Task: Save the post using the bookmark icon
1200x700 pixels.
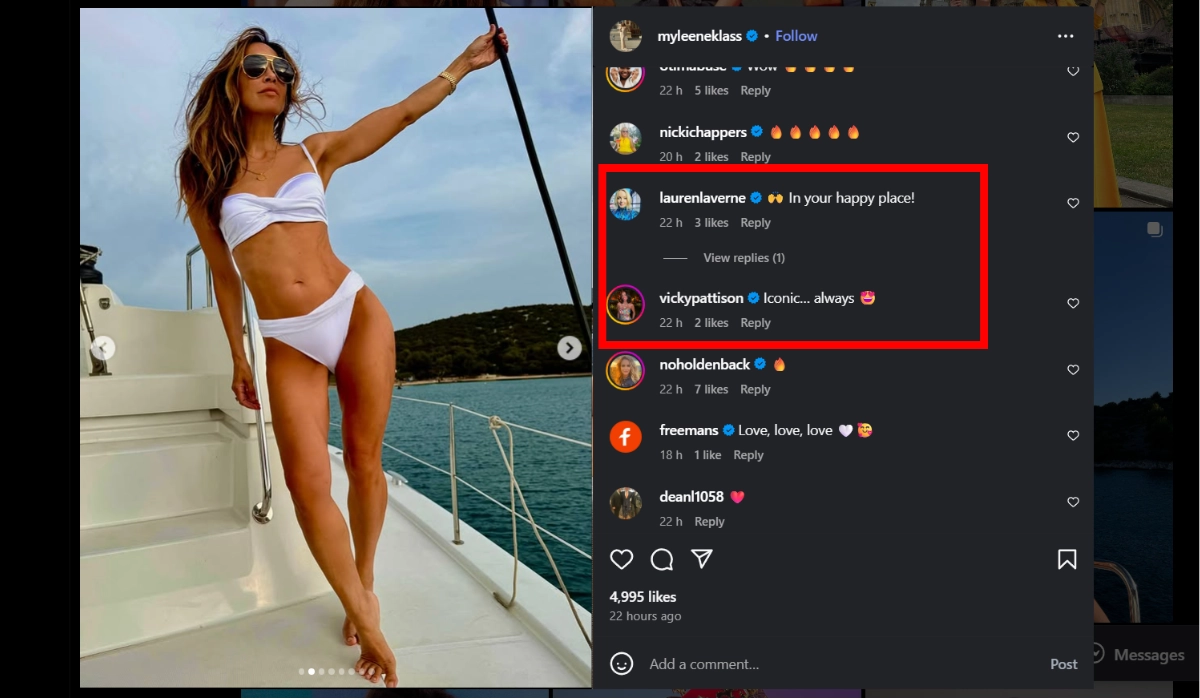Action: (1067, 559)
